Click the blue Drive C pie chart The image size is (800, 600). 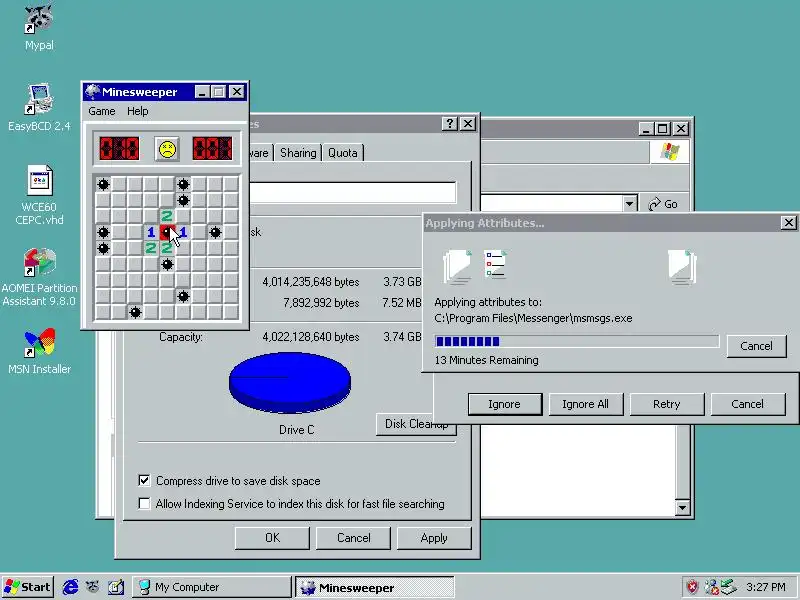[290, 382]
